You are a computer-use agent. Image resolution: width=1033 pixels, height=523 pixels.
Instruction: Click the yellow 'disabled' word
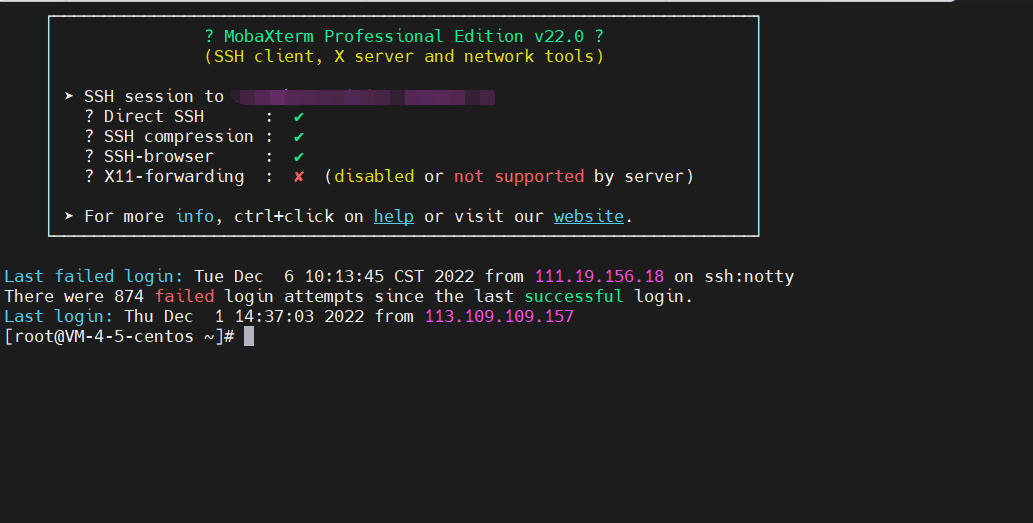click(373, 176)
